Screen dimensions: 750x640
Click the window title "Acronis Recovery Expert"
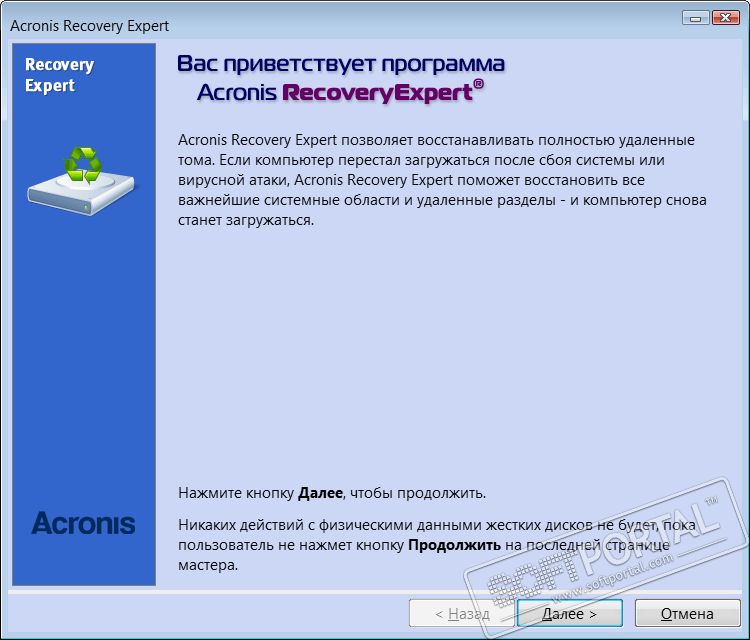89,26
